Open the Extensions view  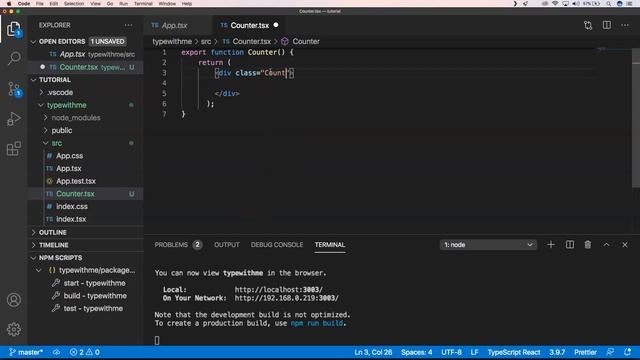13,149
